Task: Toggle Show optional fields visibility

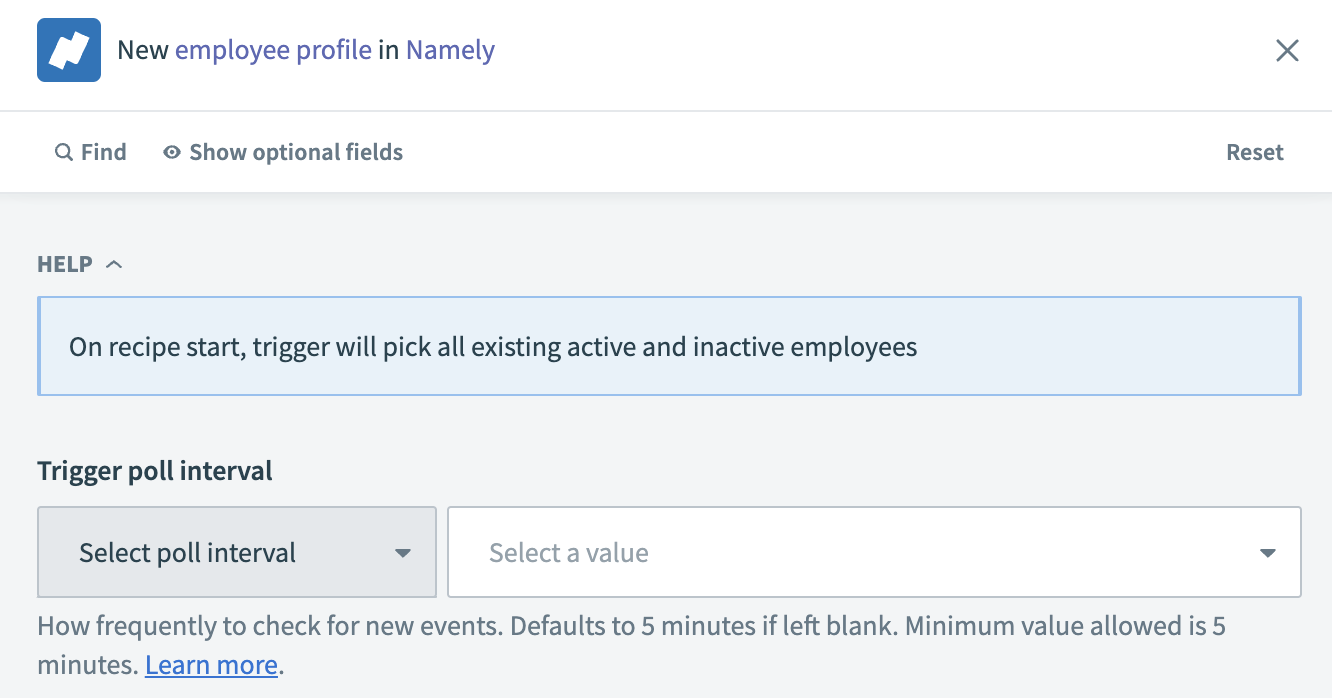Action: click(283, 151)
